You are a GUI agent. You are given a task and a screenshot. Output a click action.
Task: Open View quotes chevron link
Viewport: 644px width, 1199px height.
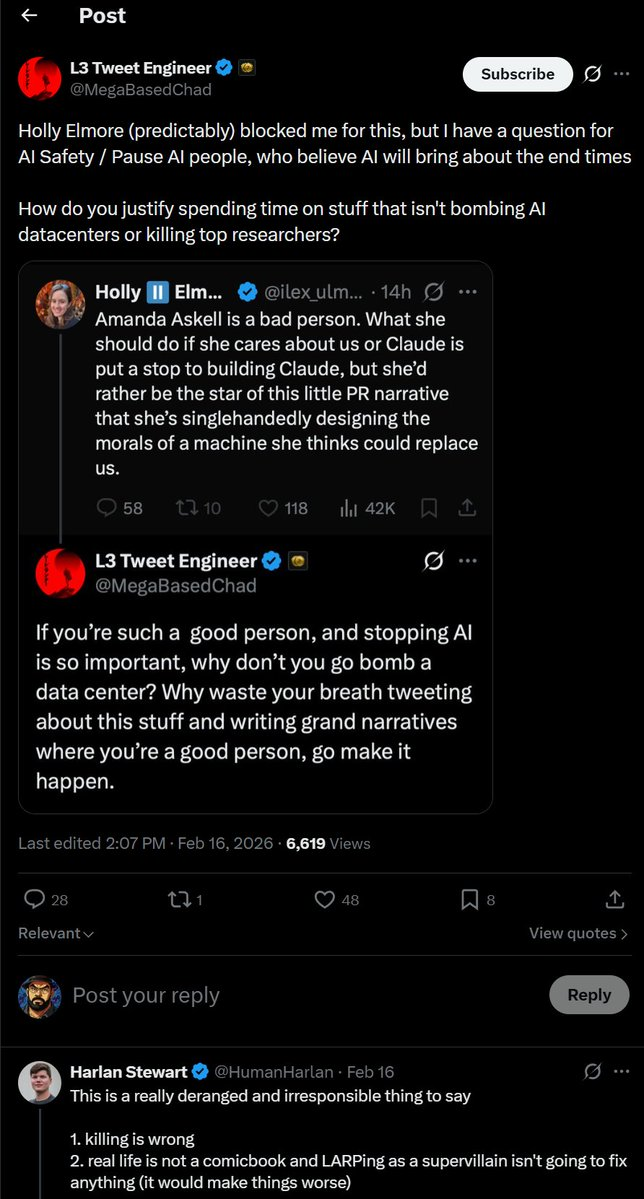tap(578, 933)
